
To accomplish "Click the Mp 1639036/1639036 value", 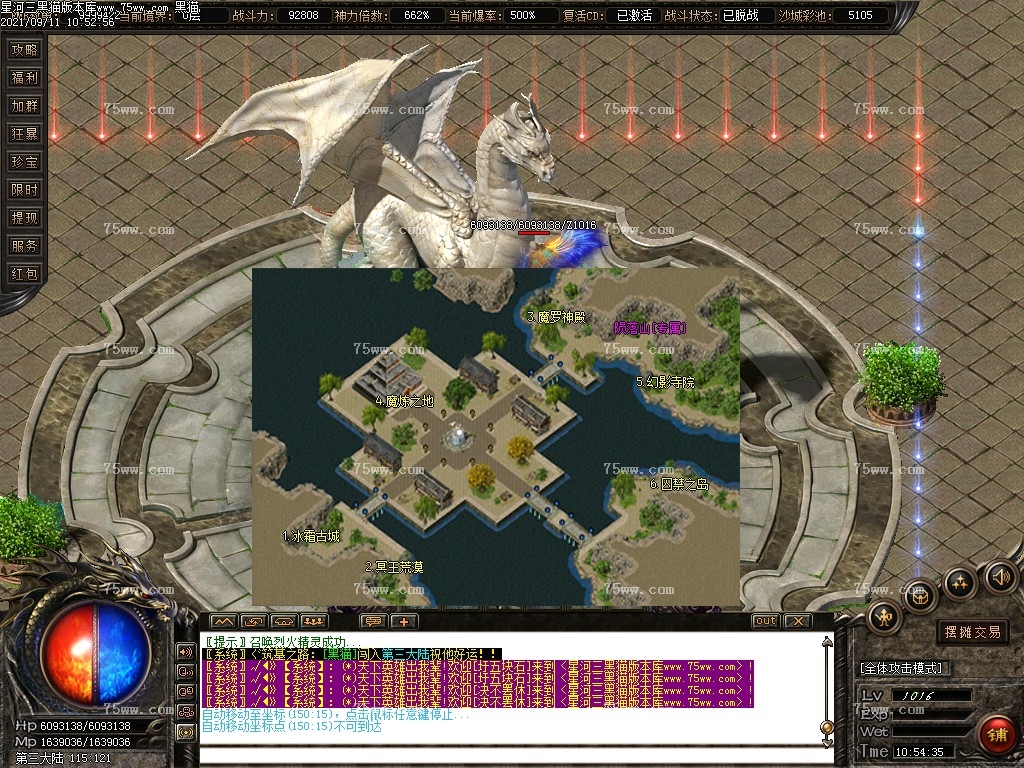I will (86, 742).
